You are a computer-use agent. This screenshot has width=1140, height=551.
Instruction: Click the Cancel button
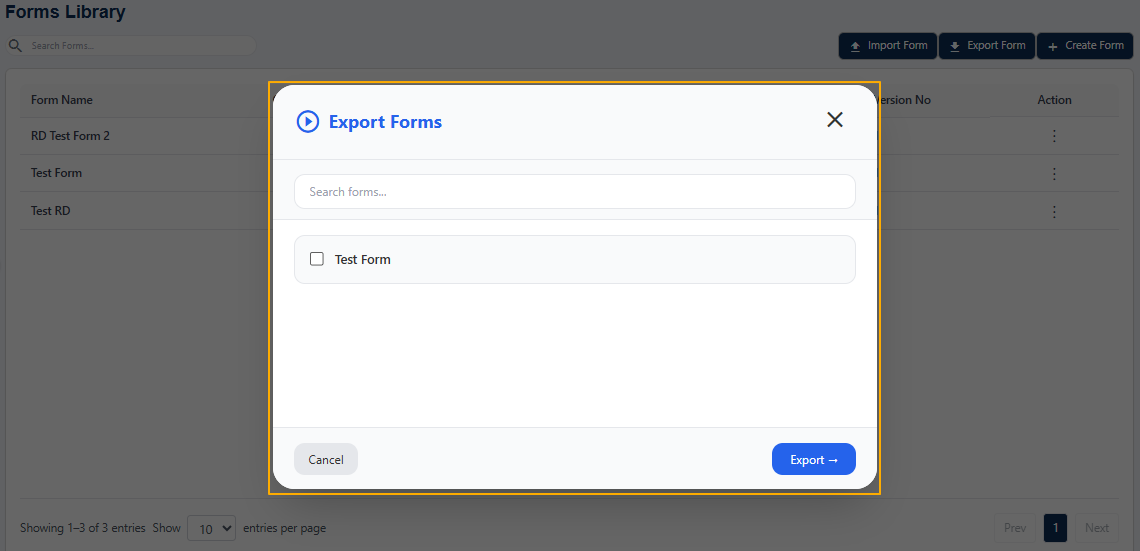pyautogui.click(x=326, y=459)
